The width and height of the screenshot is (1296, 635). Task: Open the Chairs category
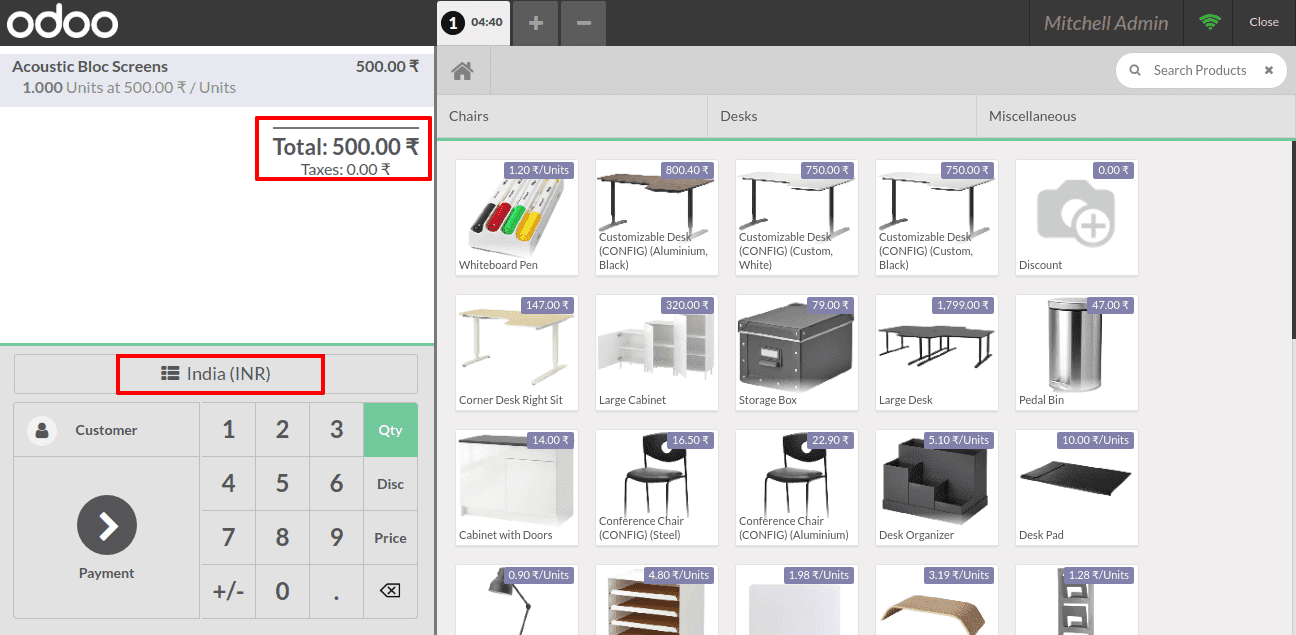pyautogui.click(x=572, y=116)
